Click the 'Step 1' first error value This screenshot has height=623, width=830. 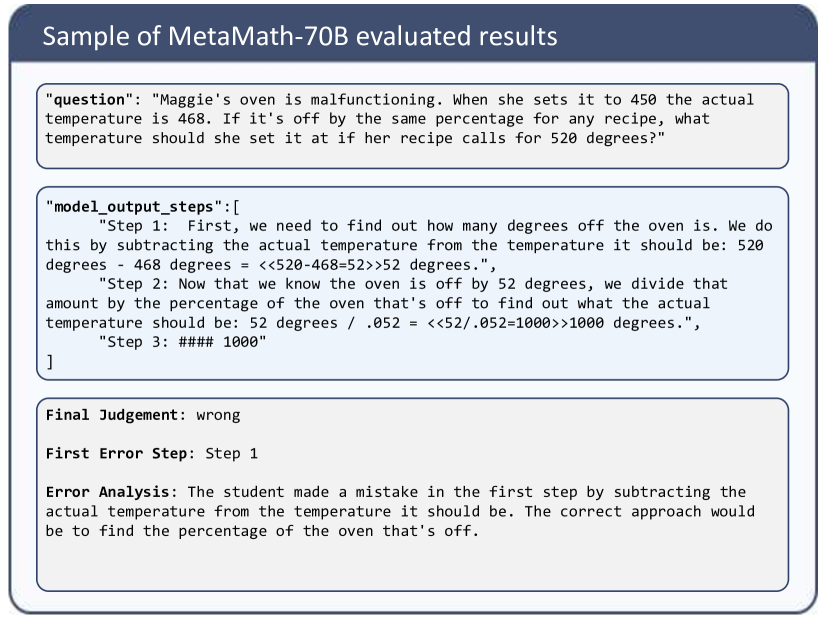tap(231, 454)
